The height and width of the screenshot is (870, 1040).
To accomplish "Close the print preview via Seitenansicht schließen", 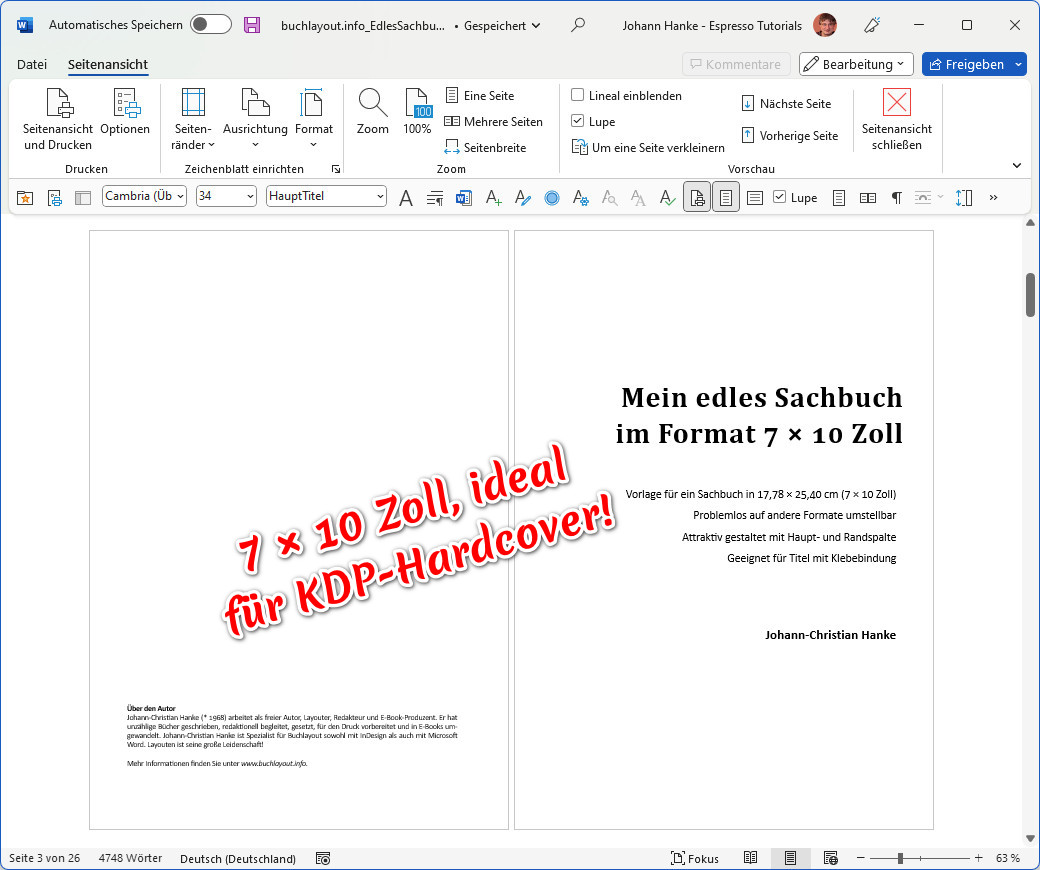I will 897,119.
